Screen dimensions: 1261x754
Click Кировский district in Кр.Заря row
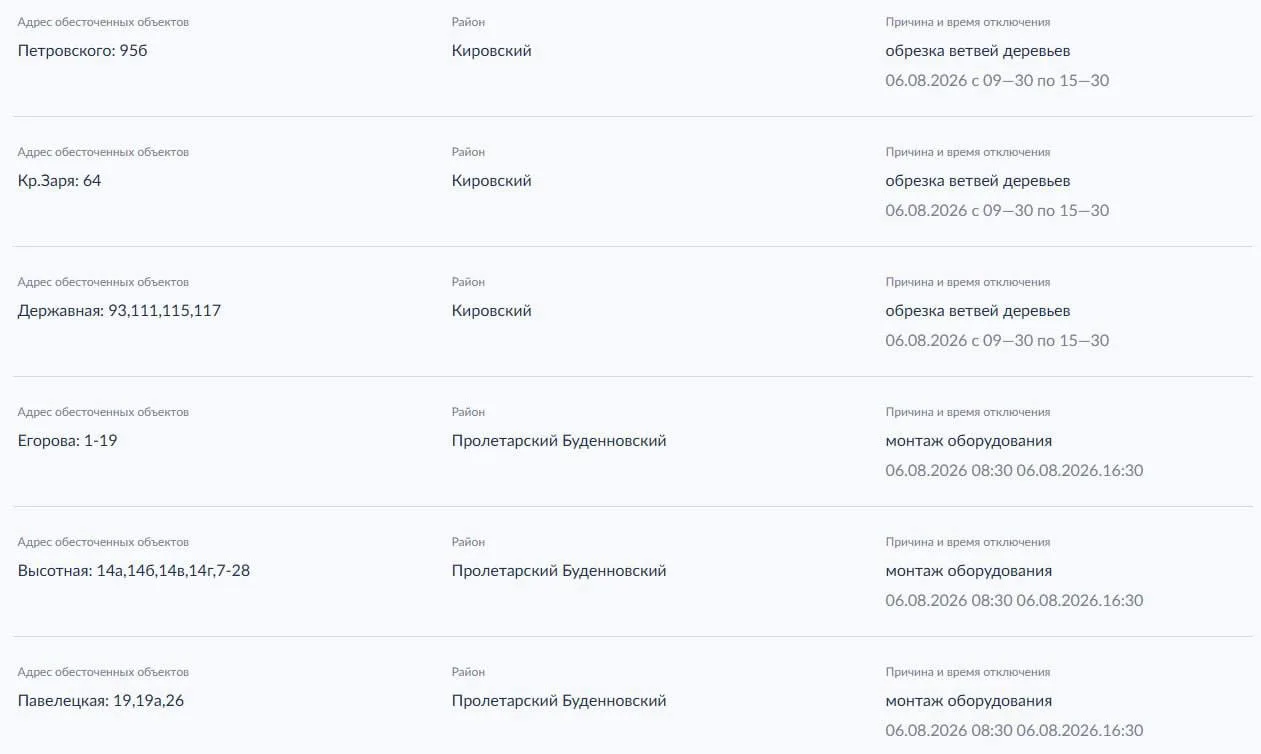(491, 181)
